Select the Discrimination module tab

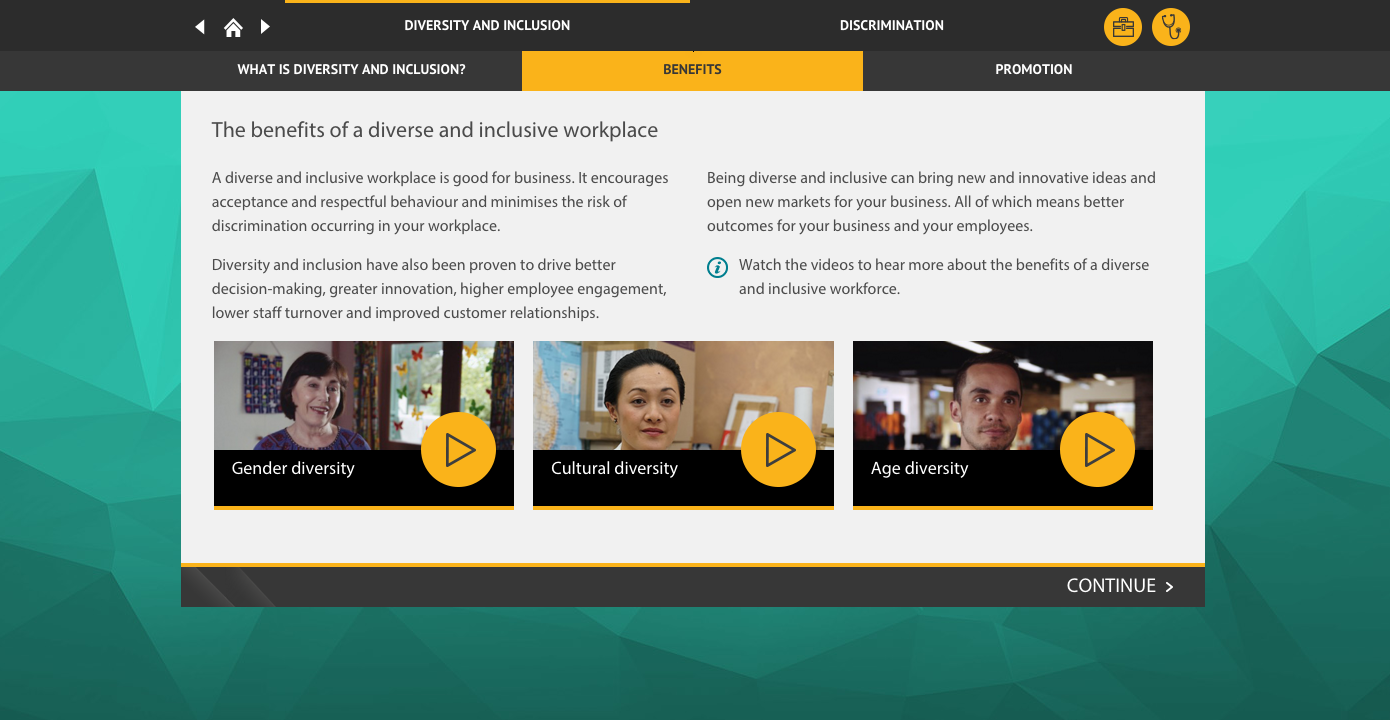tap(892, 26)
